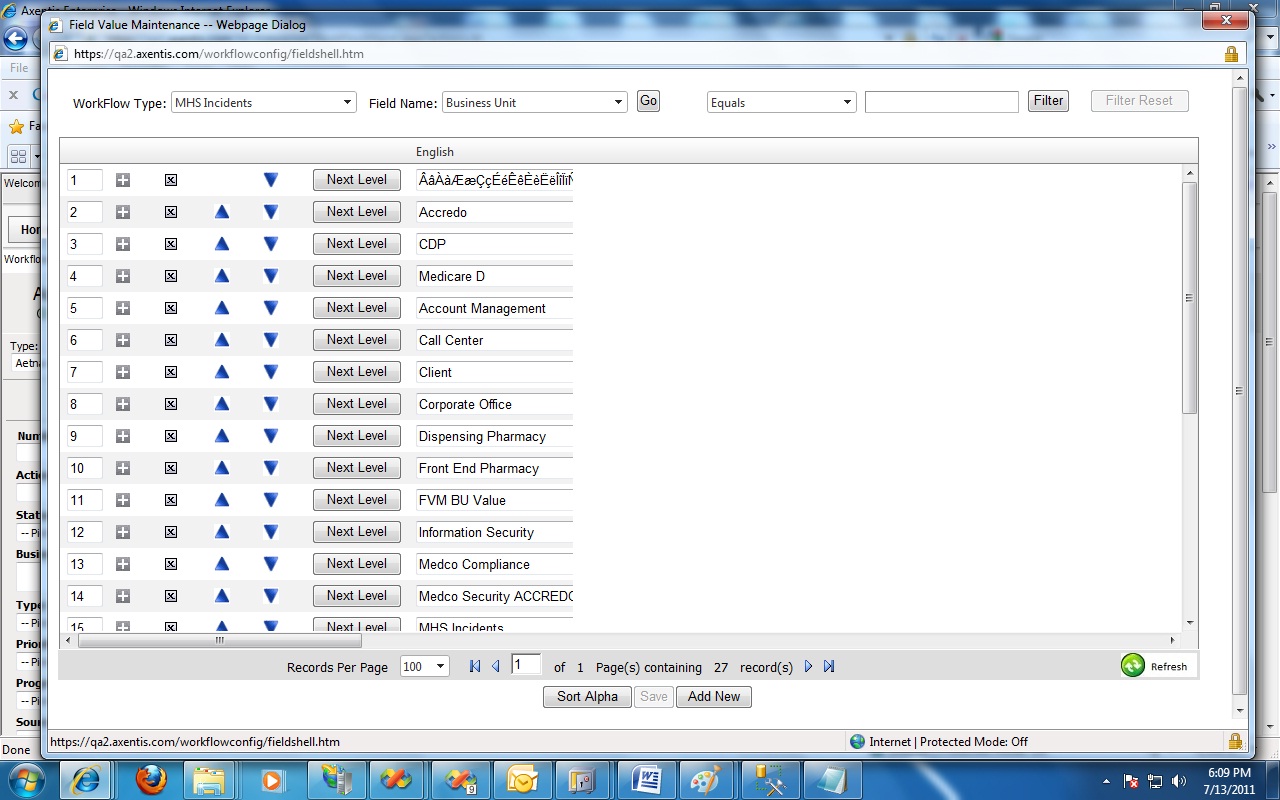Move Front End Pharmacy down
Image resolution: width=1280 pixels, height=800 pixels.
pyautogui.click(x=270, y=468)
